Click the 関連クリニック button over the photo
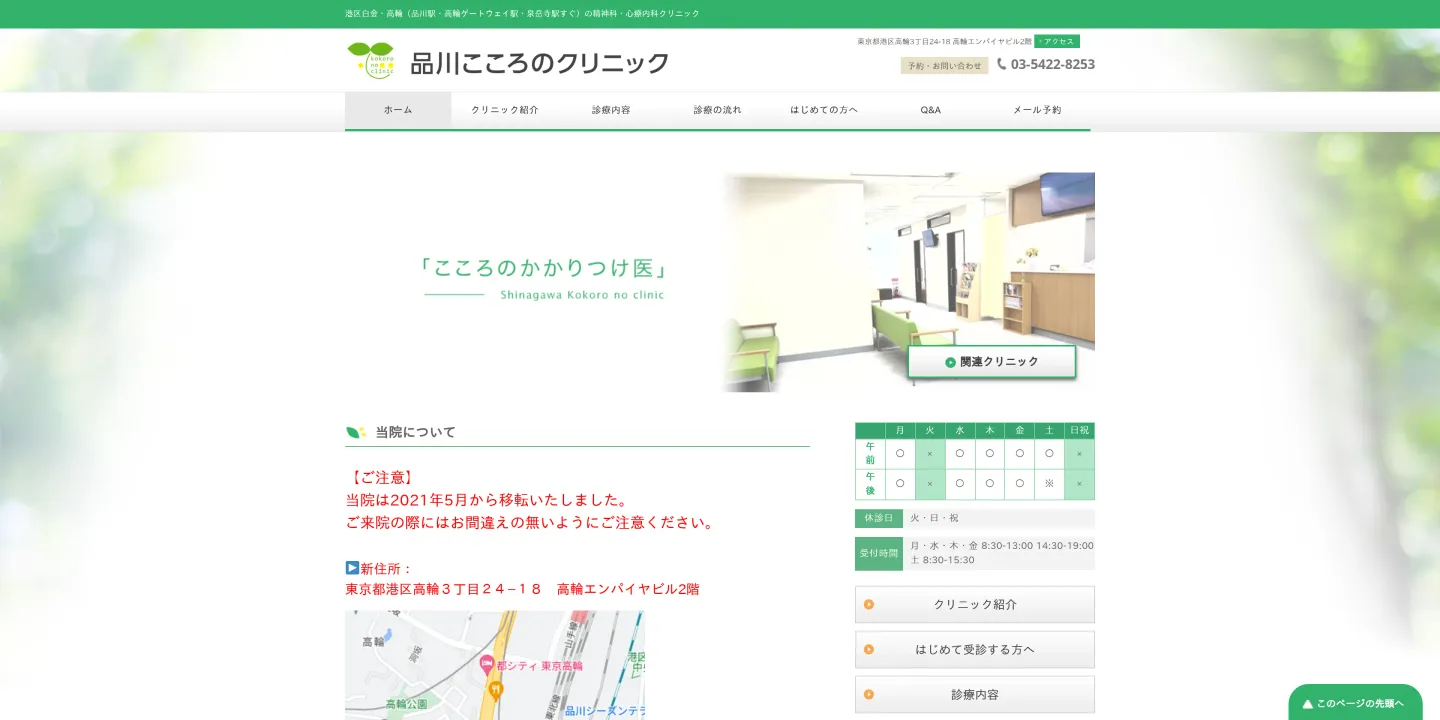 click(991, 362)
